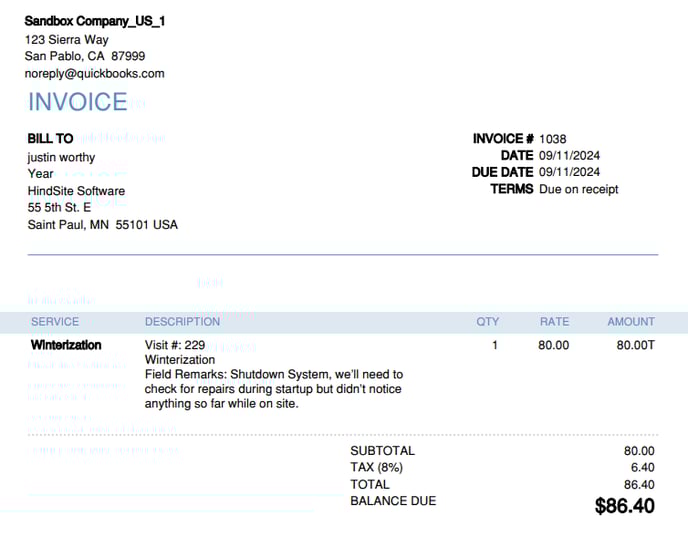
Task: Click the RATE column header
Action: pyautogui.click(x=554, y=322)
